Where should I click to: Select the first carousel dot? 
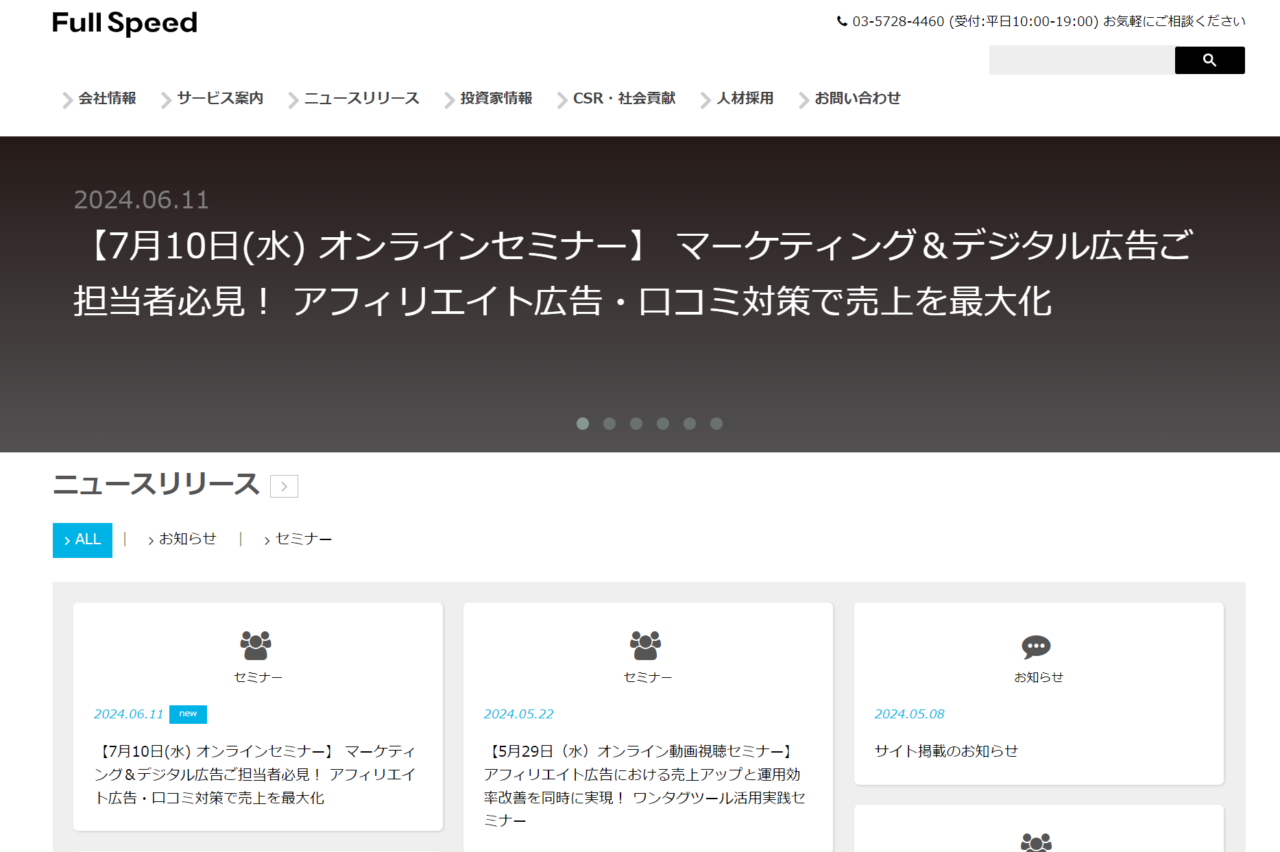[x=583, y=423]
